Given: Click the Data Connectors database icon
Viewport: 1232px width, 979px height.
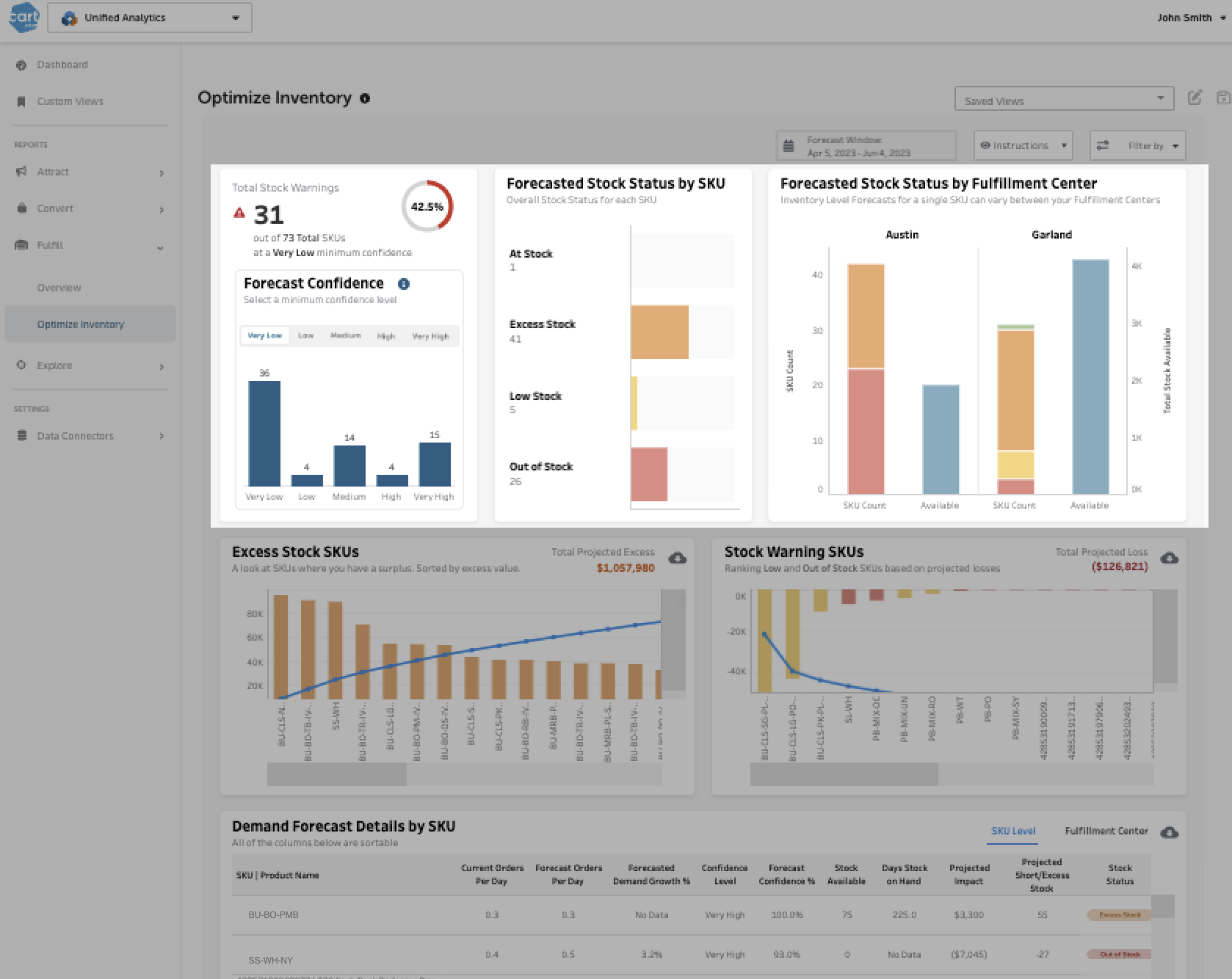Looking at the screenshot, I should pos(21,435).
